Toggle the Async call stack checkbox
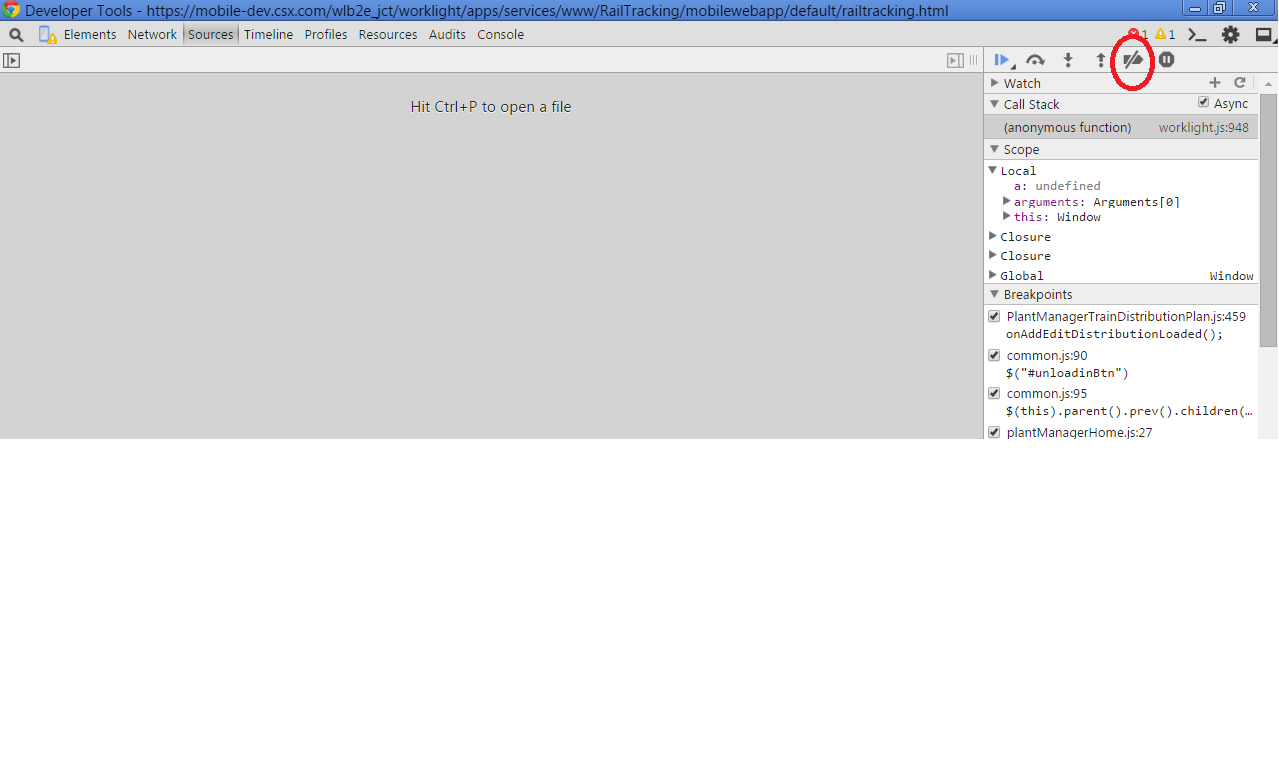This screenshot has height=757, width=1279. pos(1203,103)
